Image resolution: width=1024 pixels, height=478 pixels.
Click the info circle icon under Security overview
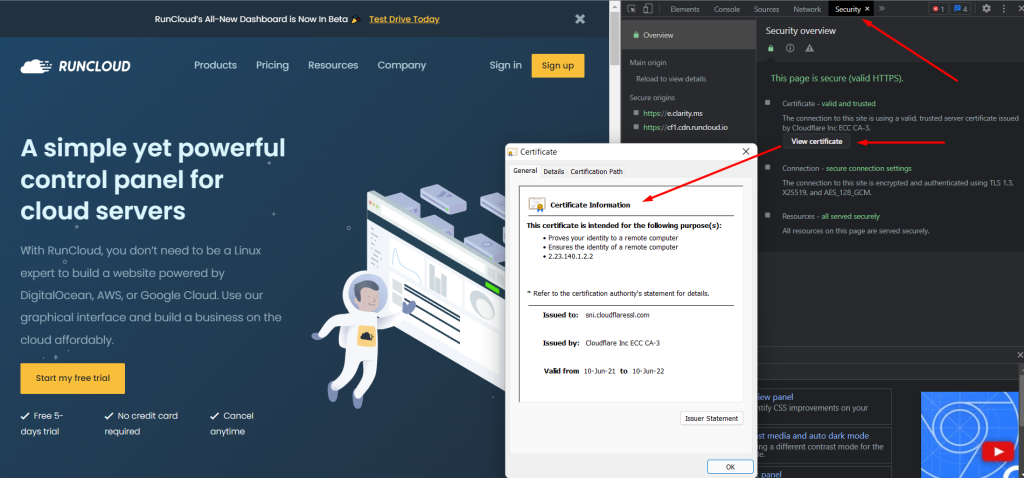pyautogui.click(x=790, y=48)
